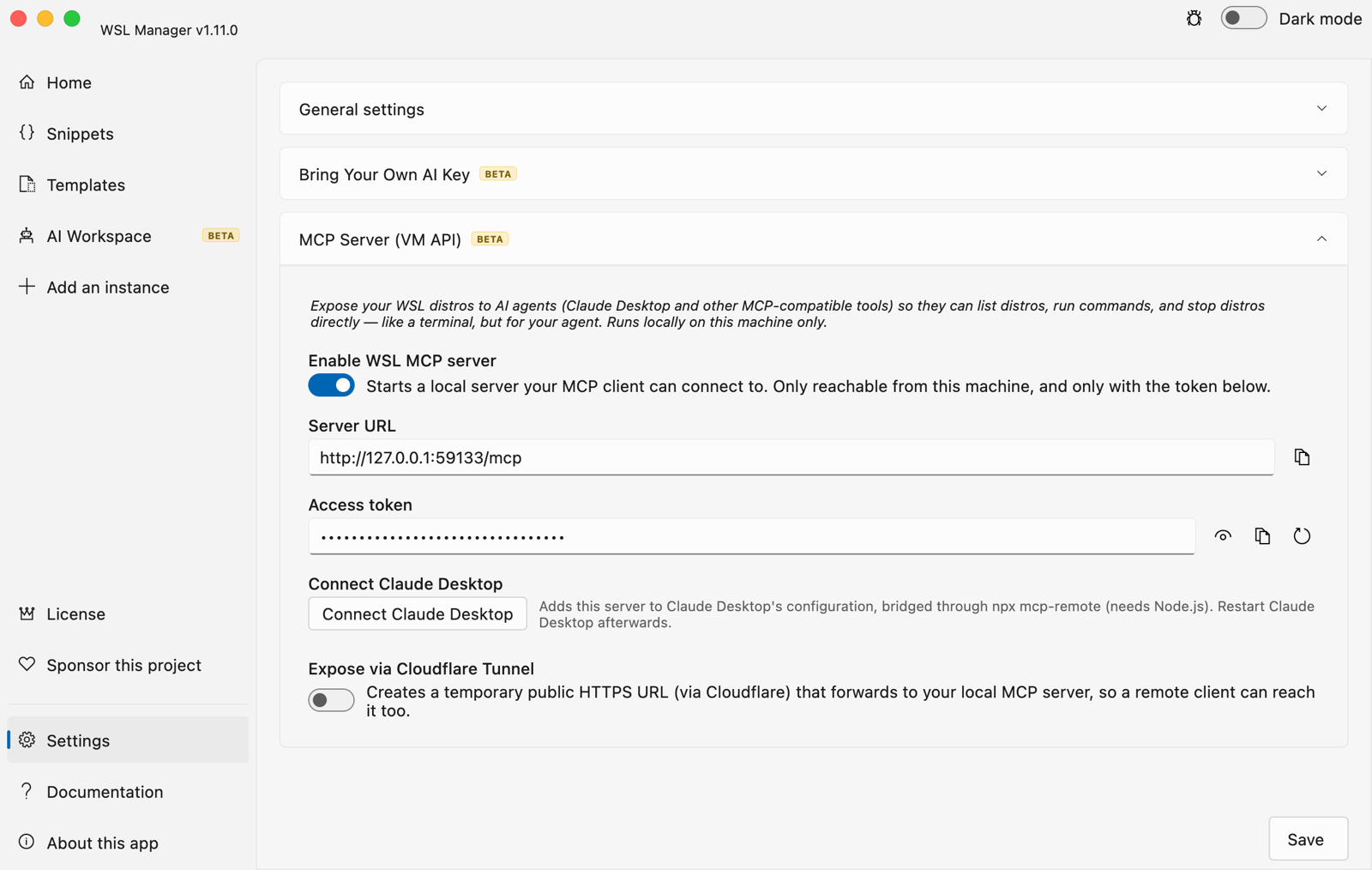The height and width of the screenshot is (870, 1372).
Task: Open the License page
Action: pos(128,614)
